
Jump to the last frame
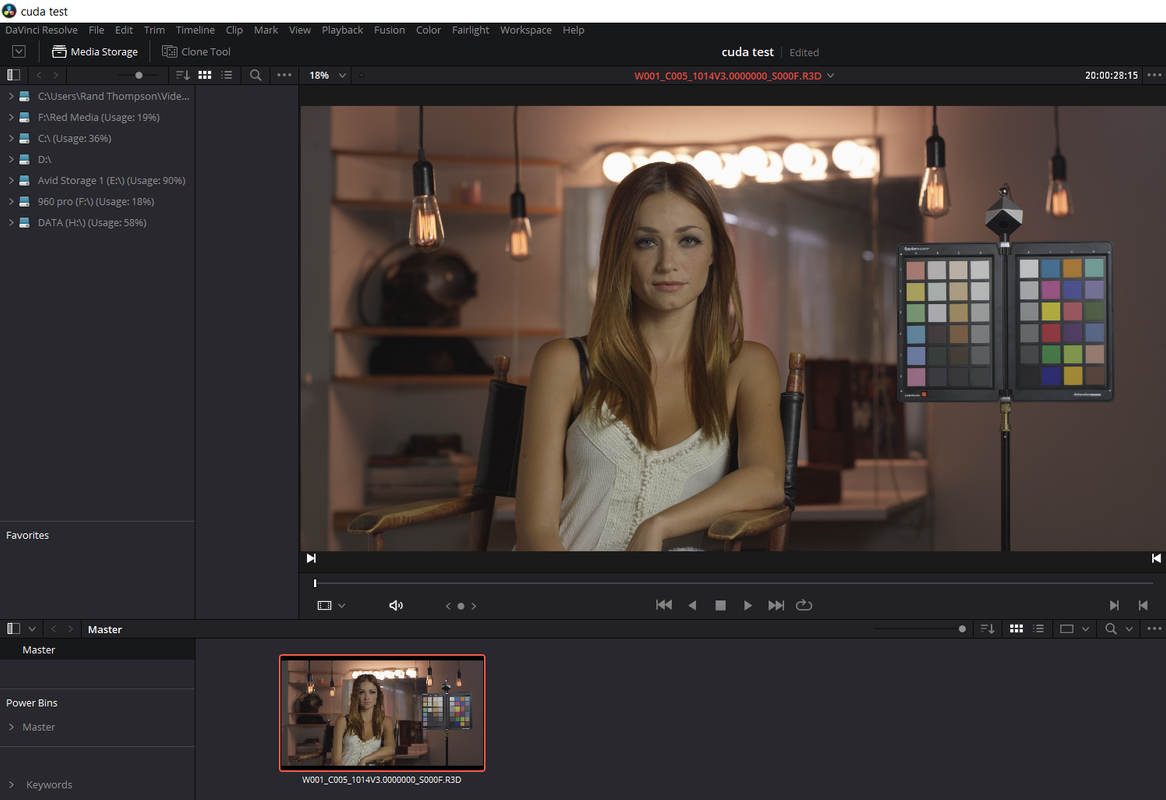point(776,605)
